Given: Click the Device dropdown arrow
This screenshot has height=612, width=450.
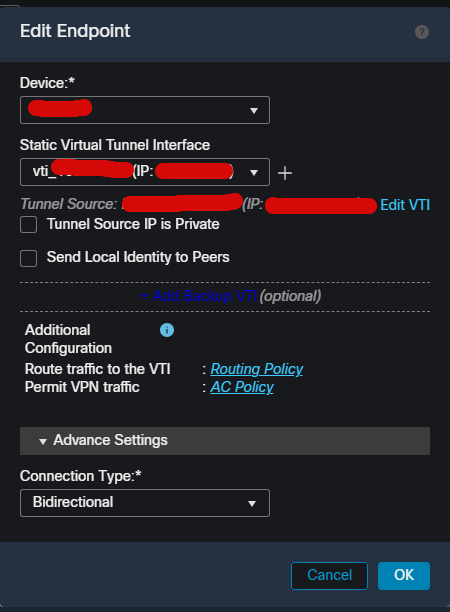Looking at the screenshot, I should (254, 111).
